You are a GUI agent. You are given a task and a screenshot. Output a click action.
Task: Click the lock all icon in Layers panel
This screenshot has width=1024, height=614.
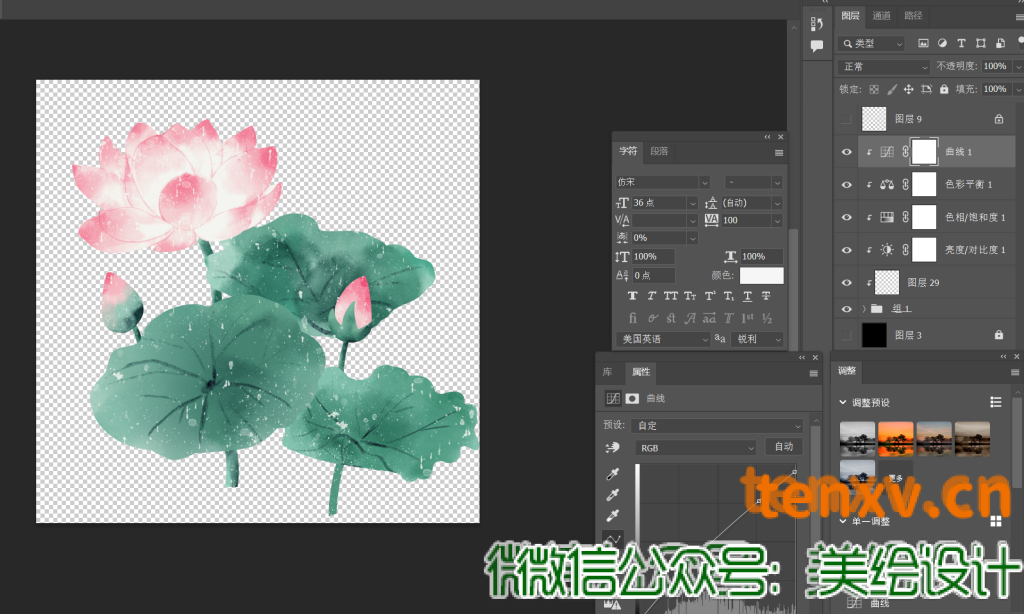point(946,89)
